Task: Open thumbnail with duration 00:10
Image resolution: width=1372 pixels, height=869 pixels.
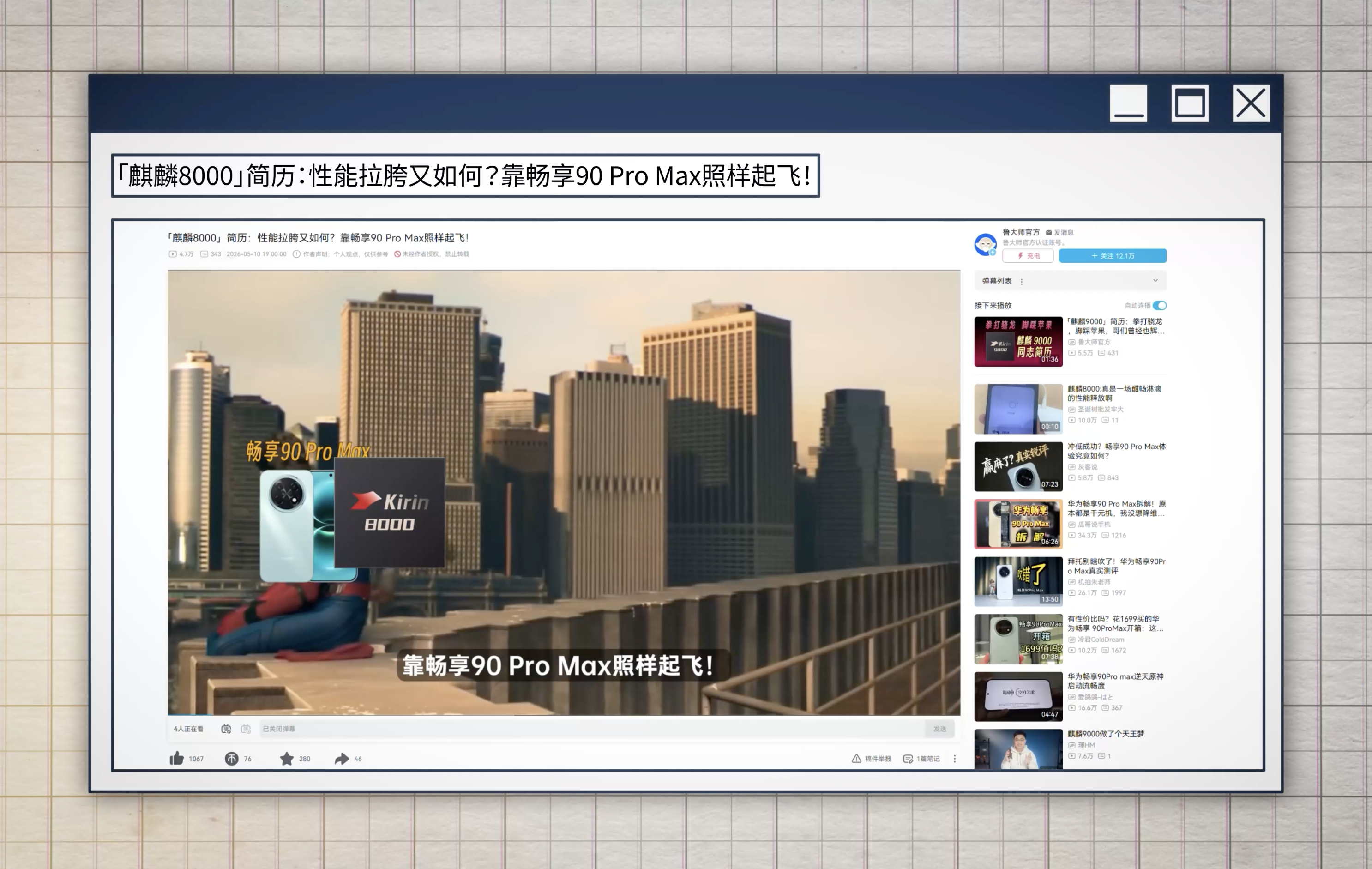Action: tap(1018, 409)
